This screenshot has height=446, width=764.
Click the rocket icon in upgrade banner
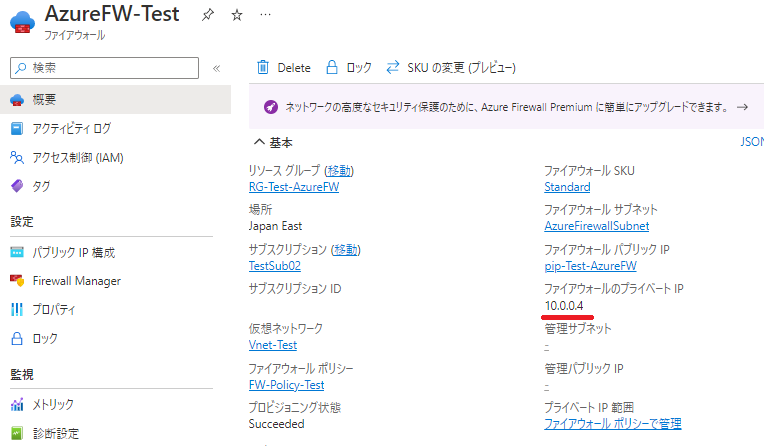271,107
